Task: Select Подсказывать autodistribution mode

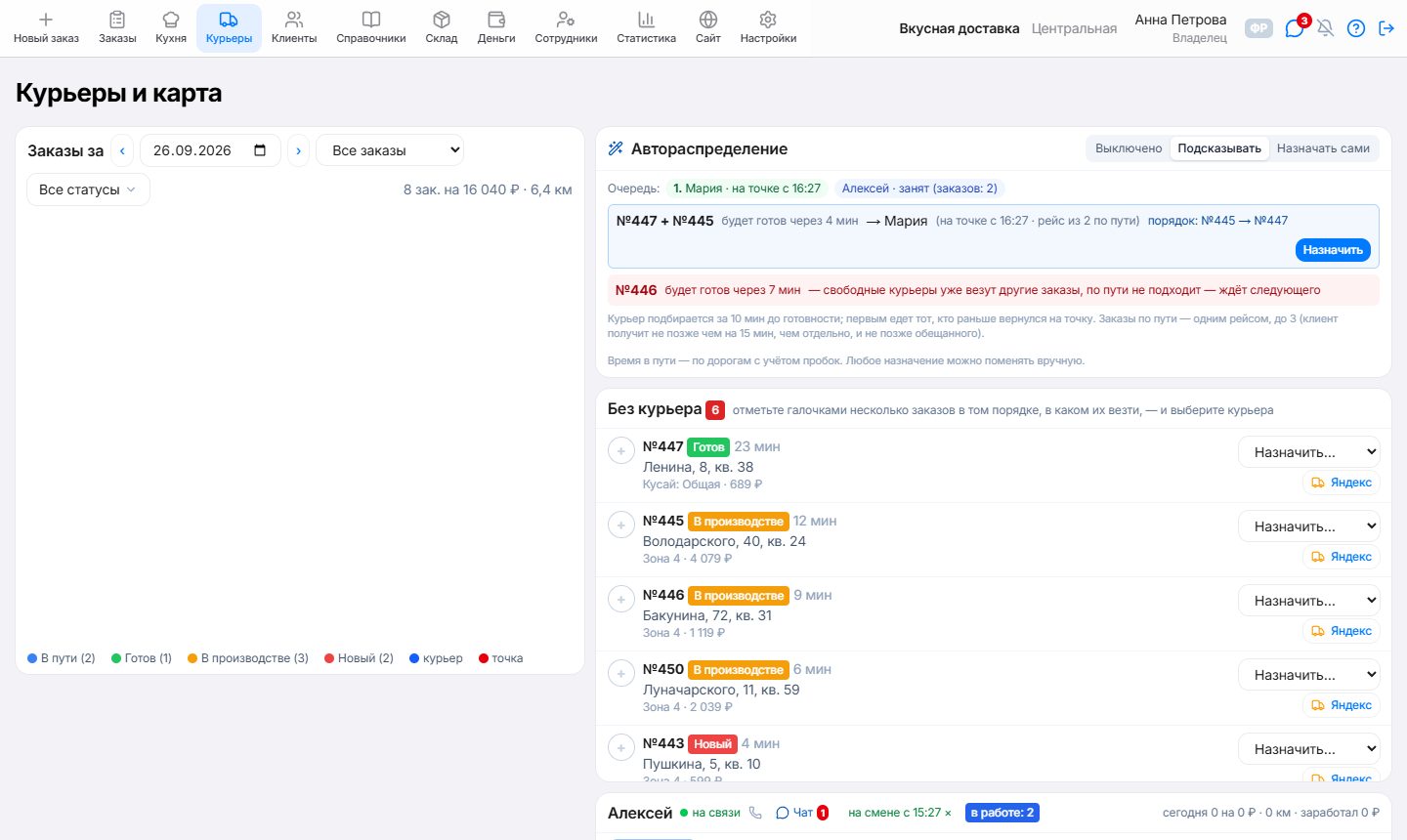Action: click(1219, 148)
